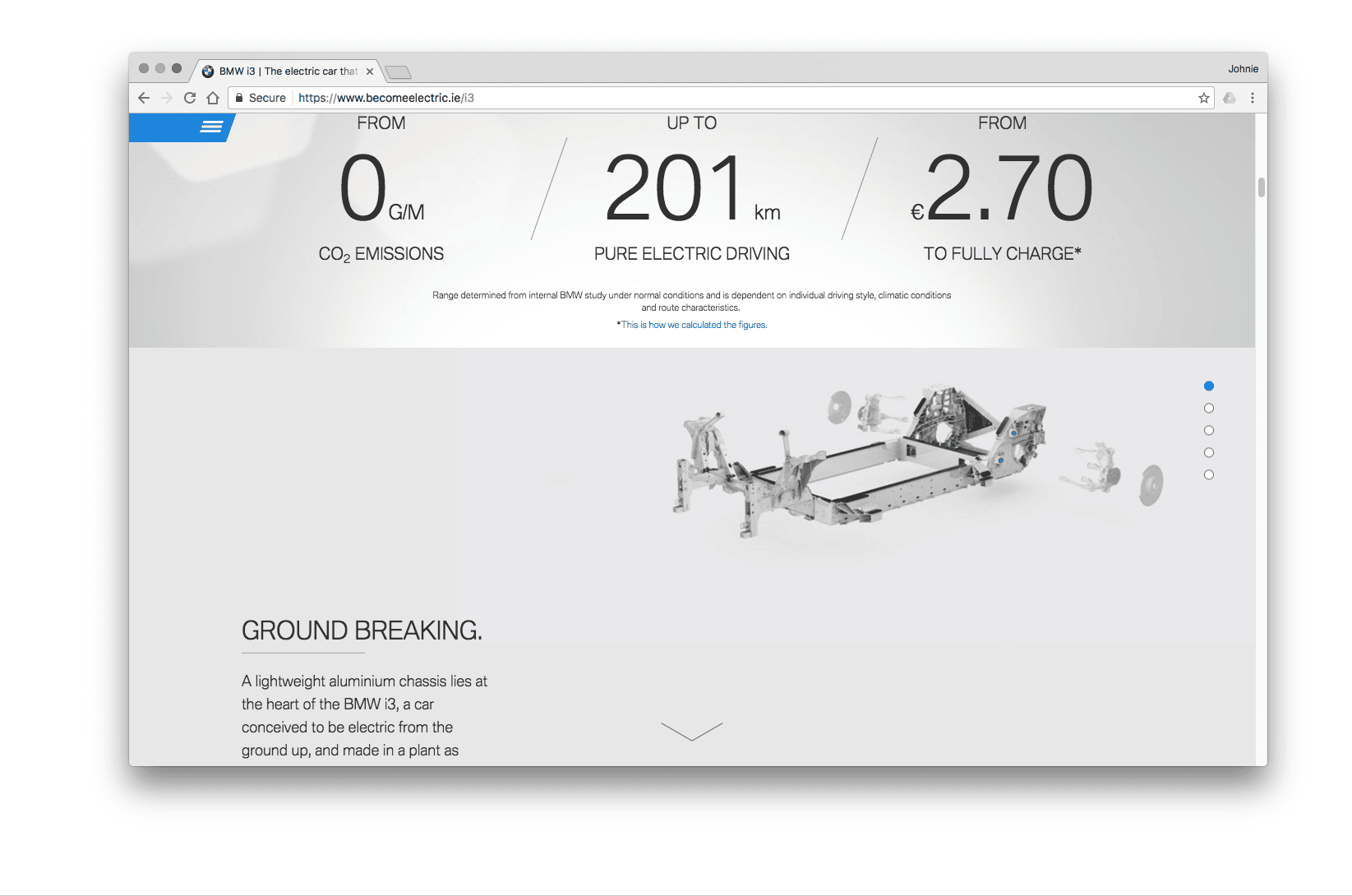This screenshot has width=1352, height=896.
Task: Select the second section navigation dot
Action: tap(1209, 408)
